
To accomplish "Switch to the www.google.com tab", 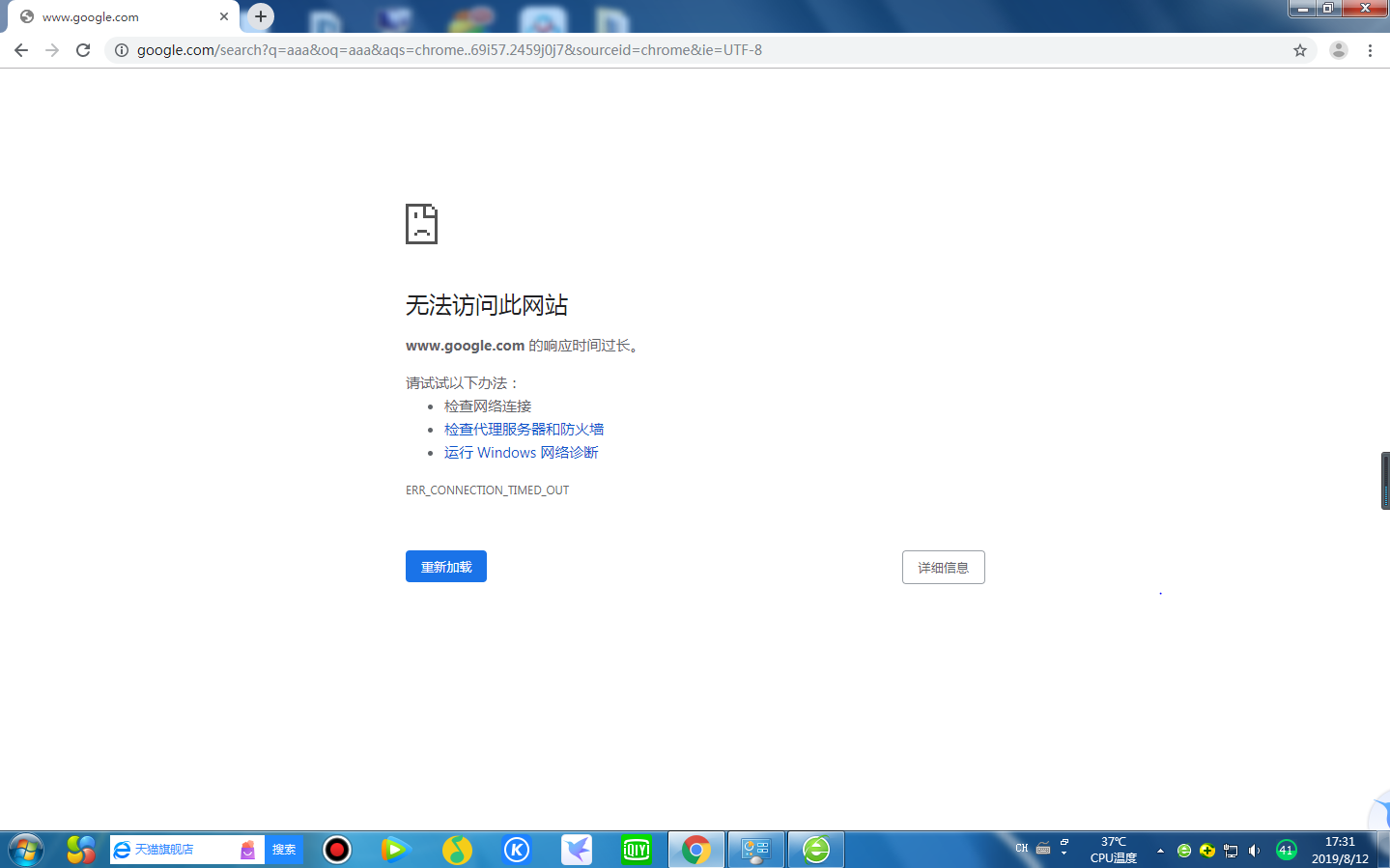I will click(x=116, y=16).
